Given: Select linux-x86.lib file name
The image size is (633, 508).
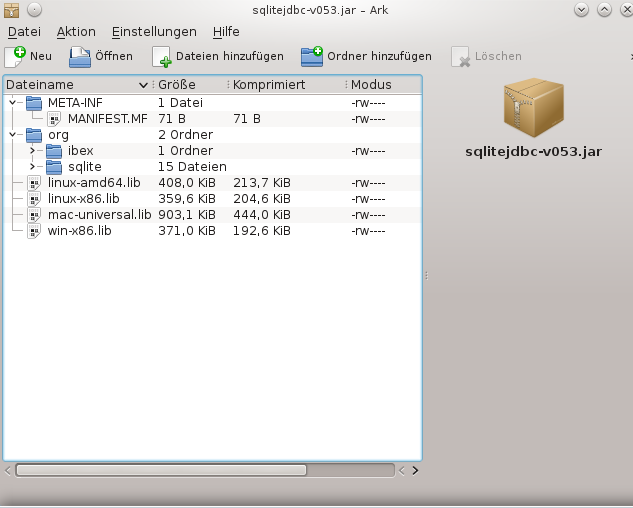Looking at the screenshot, I should 84,199.
